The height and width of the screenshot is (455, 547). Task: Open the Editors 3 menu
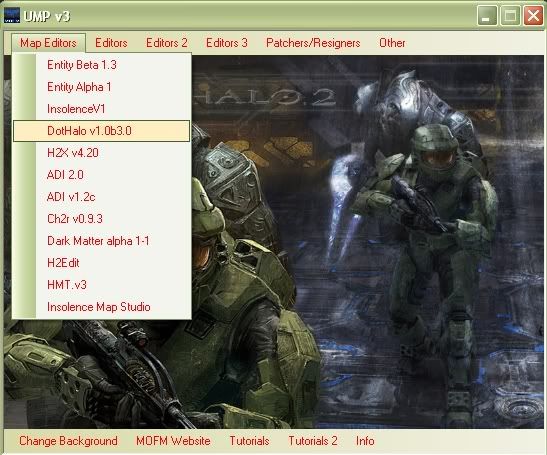pos(227,43)
